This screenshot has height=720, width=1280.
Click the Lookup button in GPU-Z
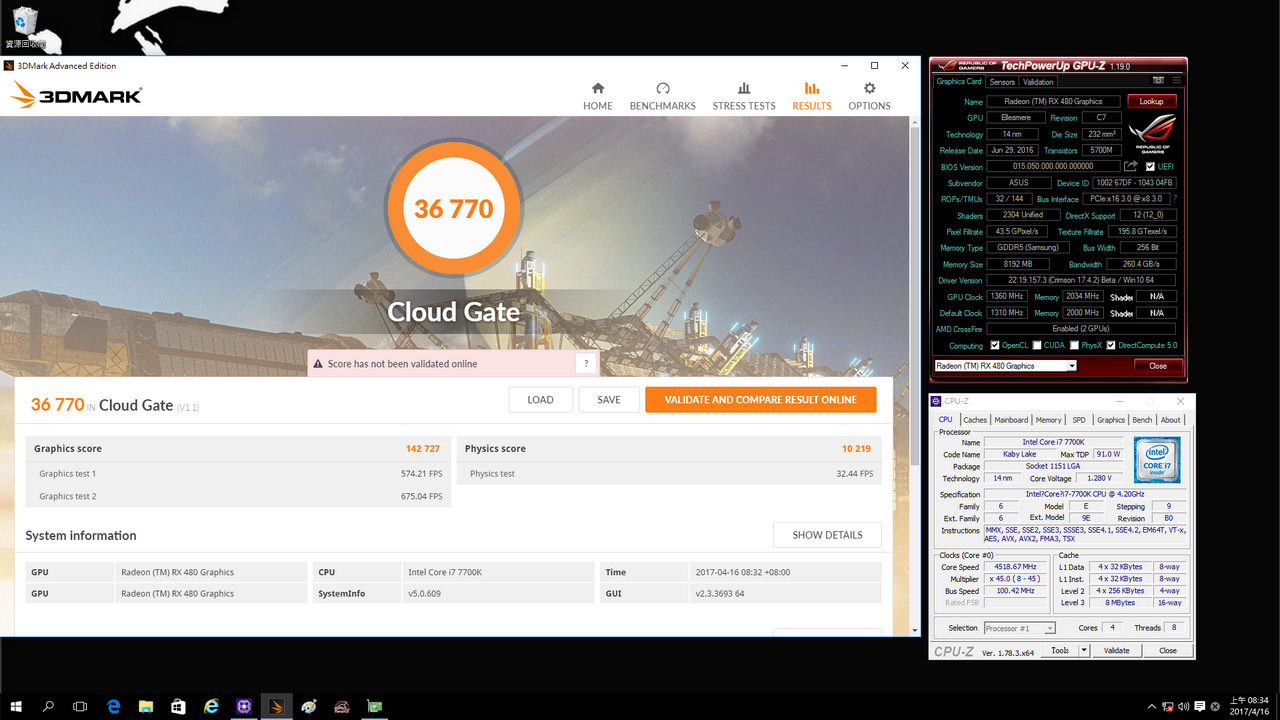(1152, 101)
